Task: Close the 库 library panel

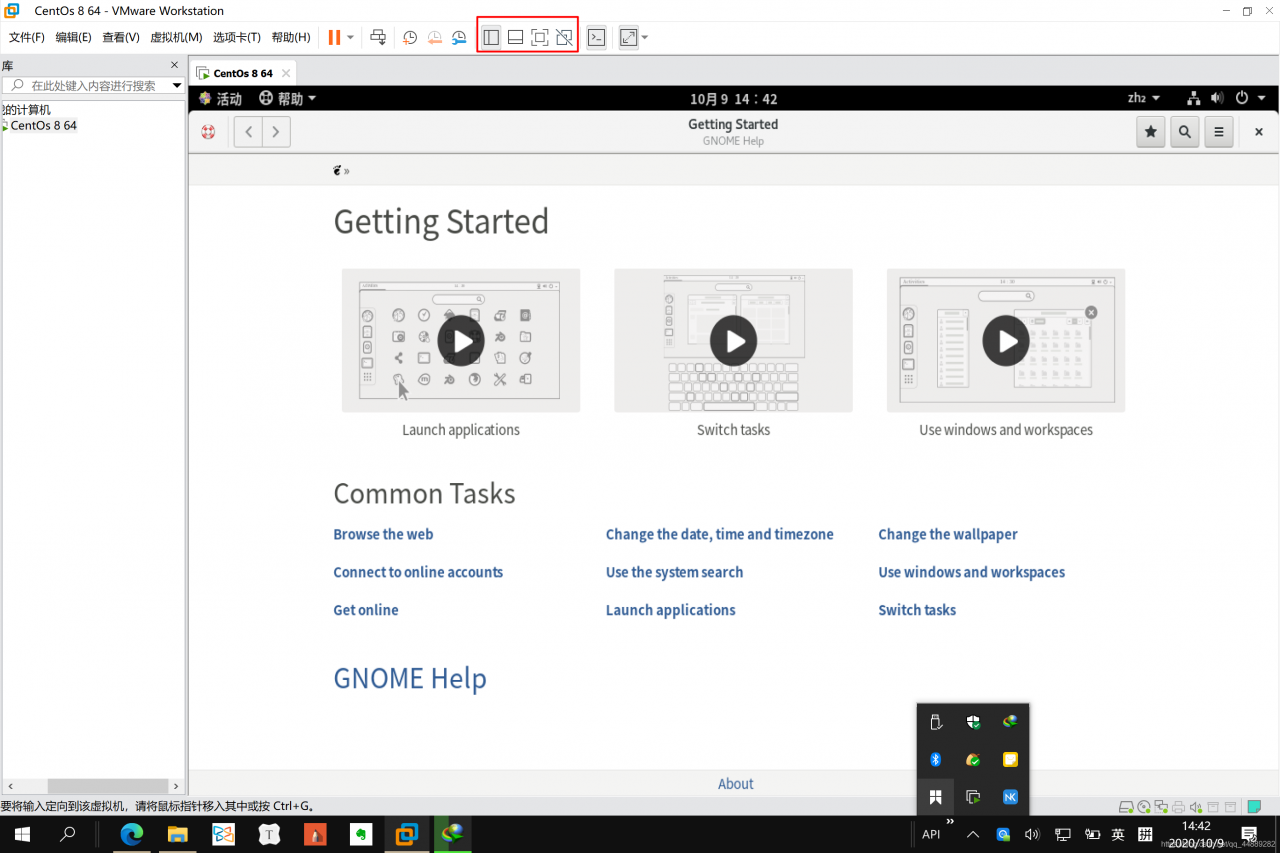Action: coord(175,65)
